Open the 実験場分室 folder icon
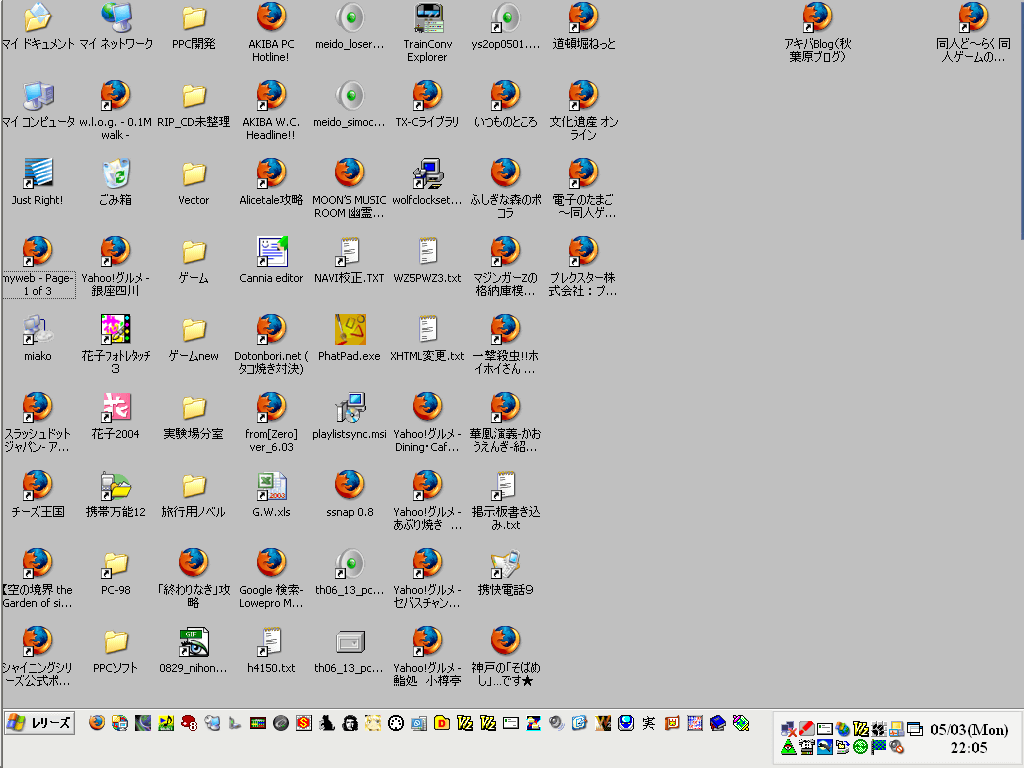1024x768 pixels. click(x=193, y=408)
